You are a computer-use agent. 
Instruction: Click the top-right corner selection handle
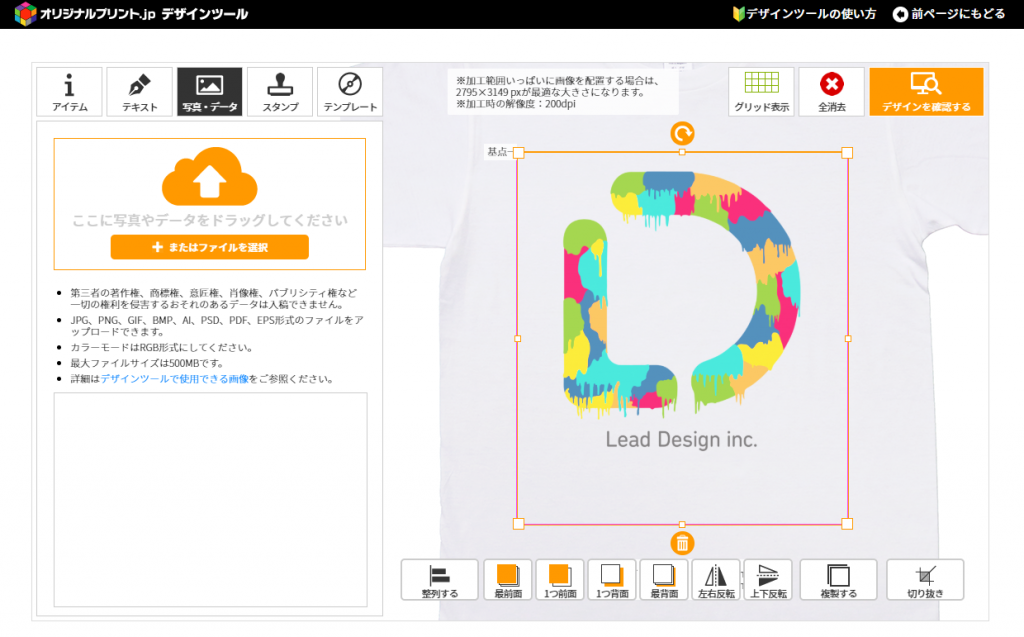[x=847, y=153]
